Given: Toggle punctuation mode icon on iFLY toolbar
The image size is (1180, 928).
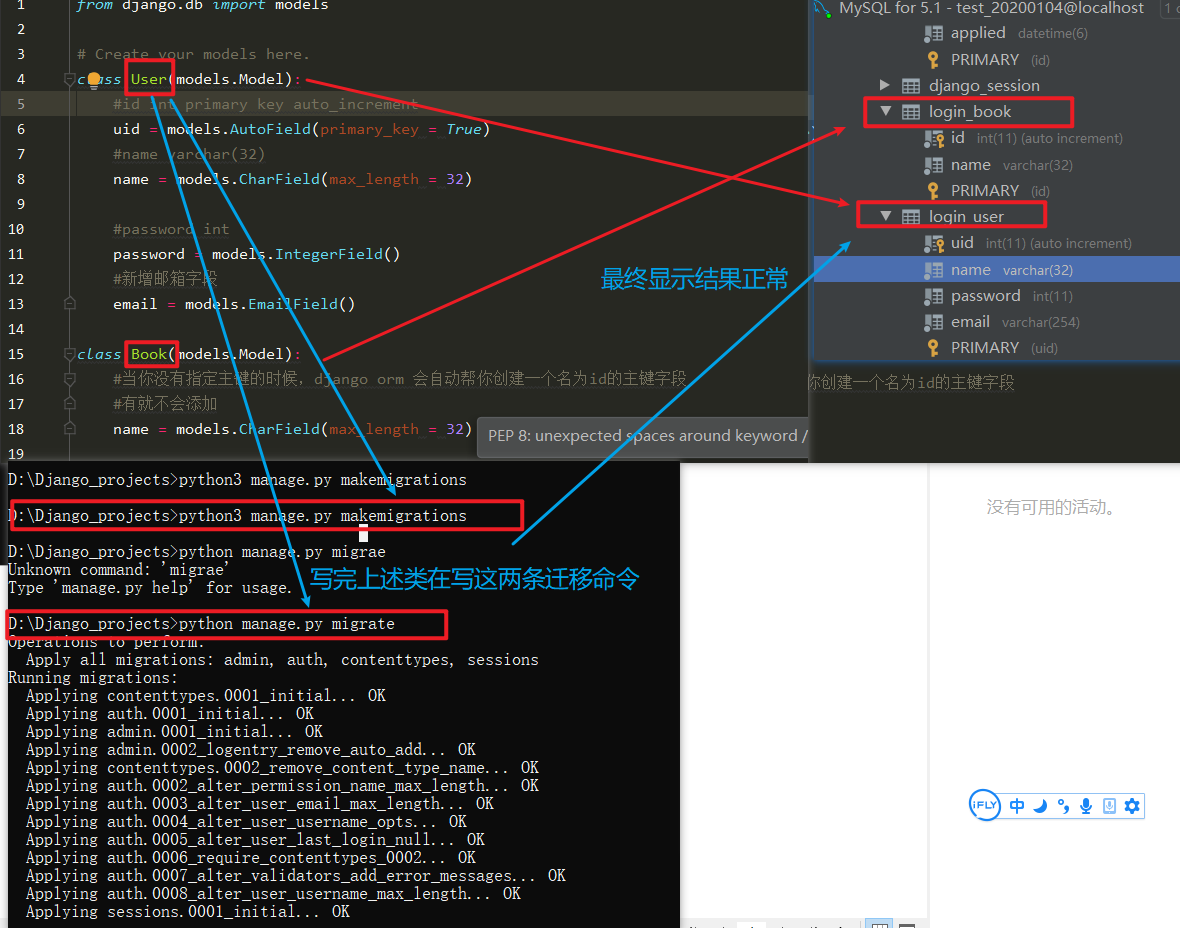Looking at the screenshot, I should (1063, 806).
